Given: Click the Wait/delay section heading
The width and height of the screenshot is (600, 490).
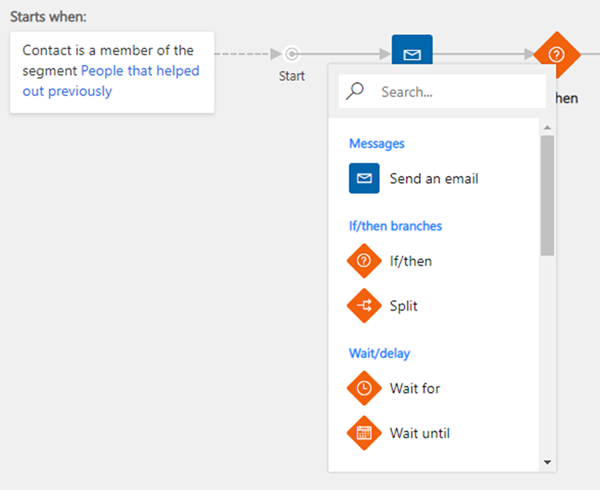Looking at the screenshot, I should point(379,353).
